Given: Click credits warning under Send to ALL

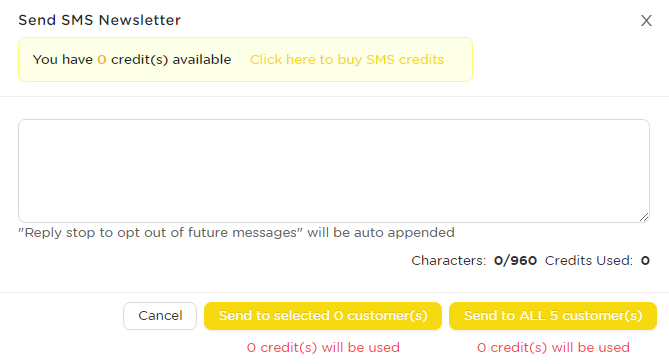Looking at the screenshot, I should pyautogui.click(x=553, y=347).
